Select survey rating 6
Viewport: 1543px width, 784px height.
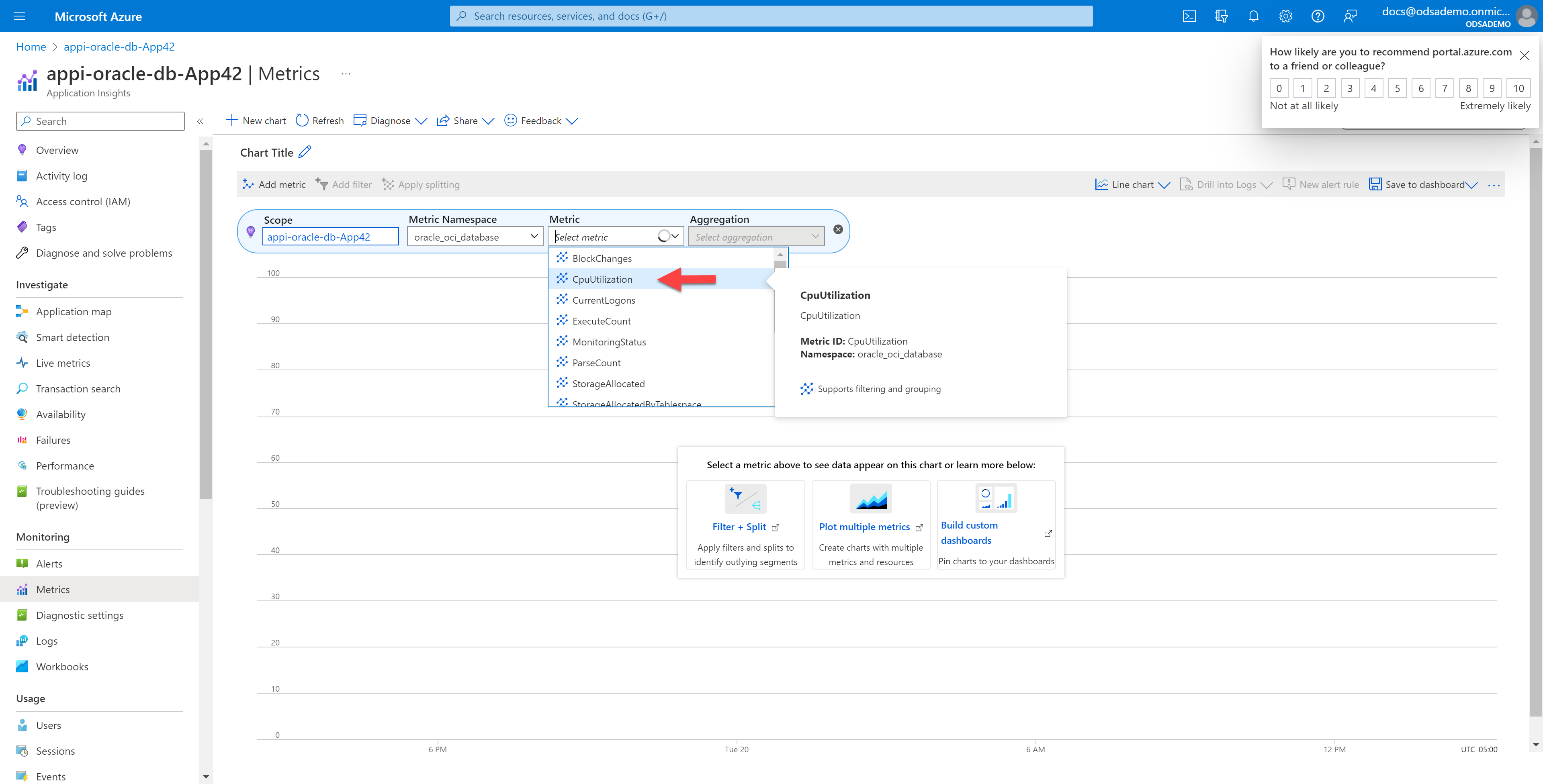[x=1421, y=88]
